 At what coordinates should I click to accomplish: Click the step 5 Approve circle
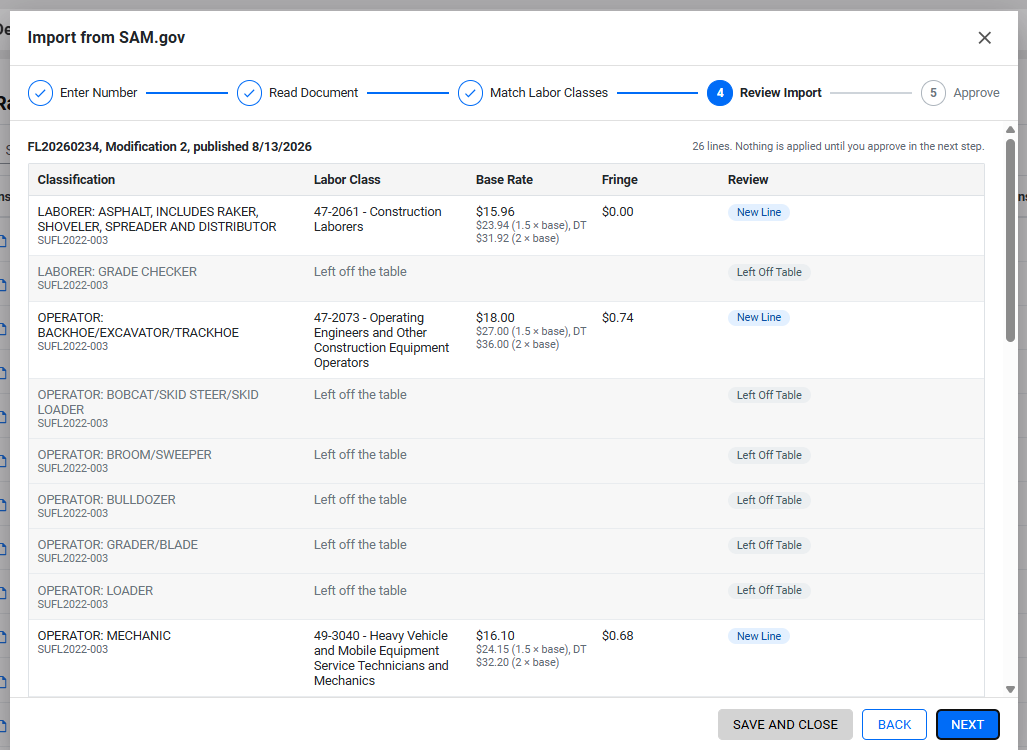pyautogui.click(x=933, y=93)
